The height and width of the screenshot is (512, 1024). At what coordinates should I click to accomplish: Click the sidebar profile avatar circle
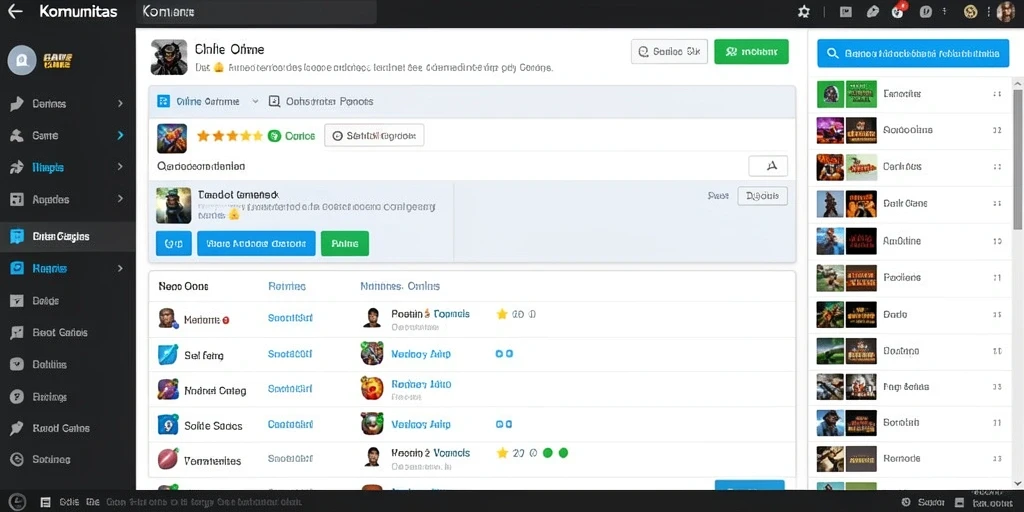(21, 60)
